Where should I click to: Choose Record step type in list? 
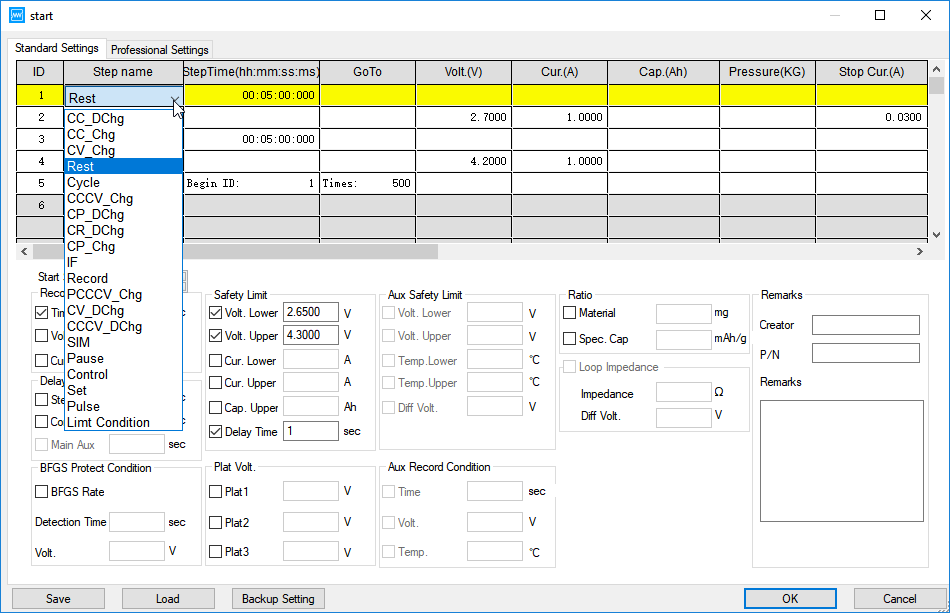(x=123, y=279)
